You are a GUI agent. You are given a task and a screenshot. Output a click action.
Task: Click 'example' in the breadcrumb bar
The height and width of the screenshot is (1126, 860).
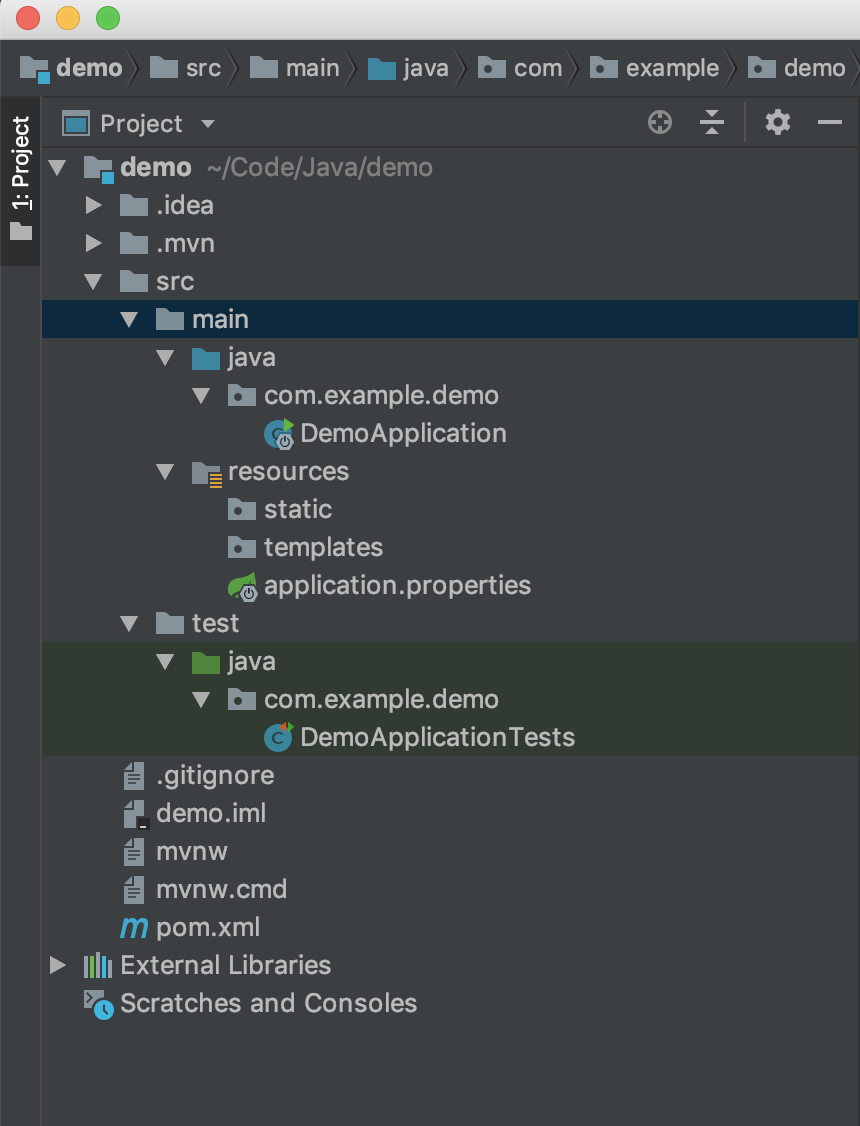[671, 68]
